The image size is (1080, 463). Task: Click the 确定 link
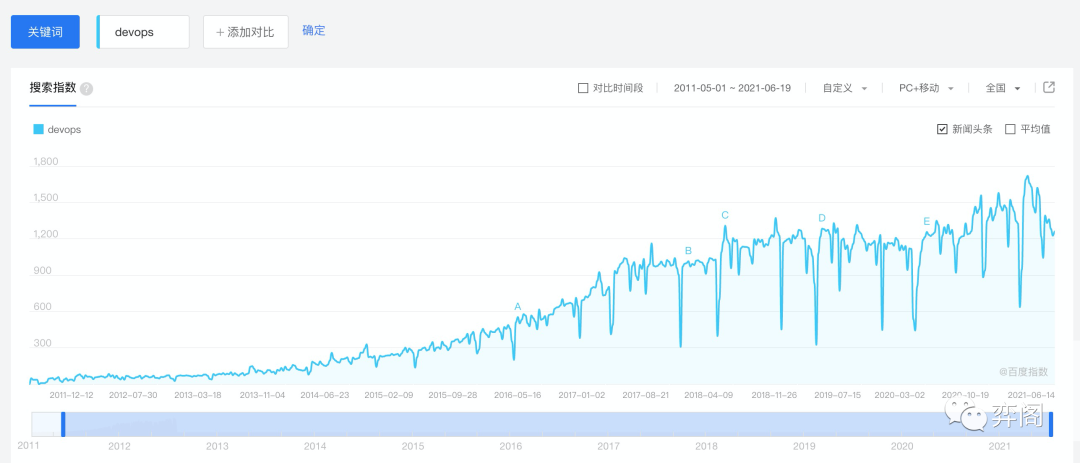pyautogui.click(x=314, y=31)
